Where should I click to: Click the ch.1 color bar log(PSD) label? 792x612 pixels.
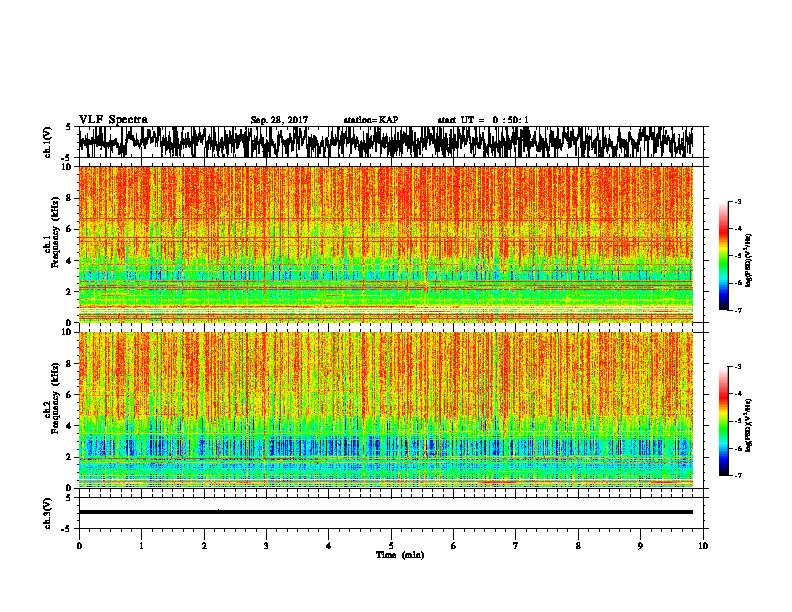tap(749, 261)
